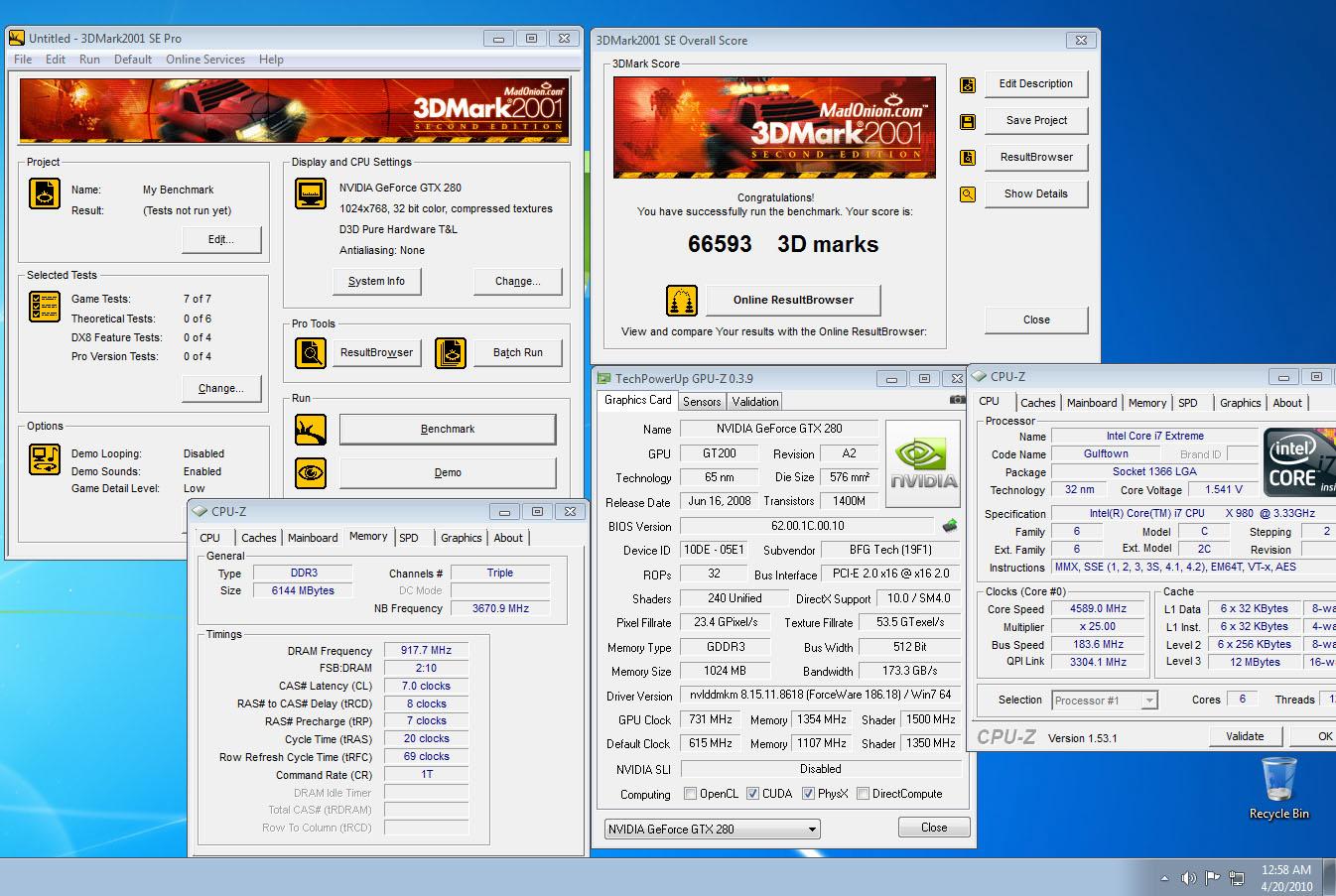Click the NVIDIA logo in GPU-Z
The height and width of the screenshot is (896, 1336).
tap(923, 464)
